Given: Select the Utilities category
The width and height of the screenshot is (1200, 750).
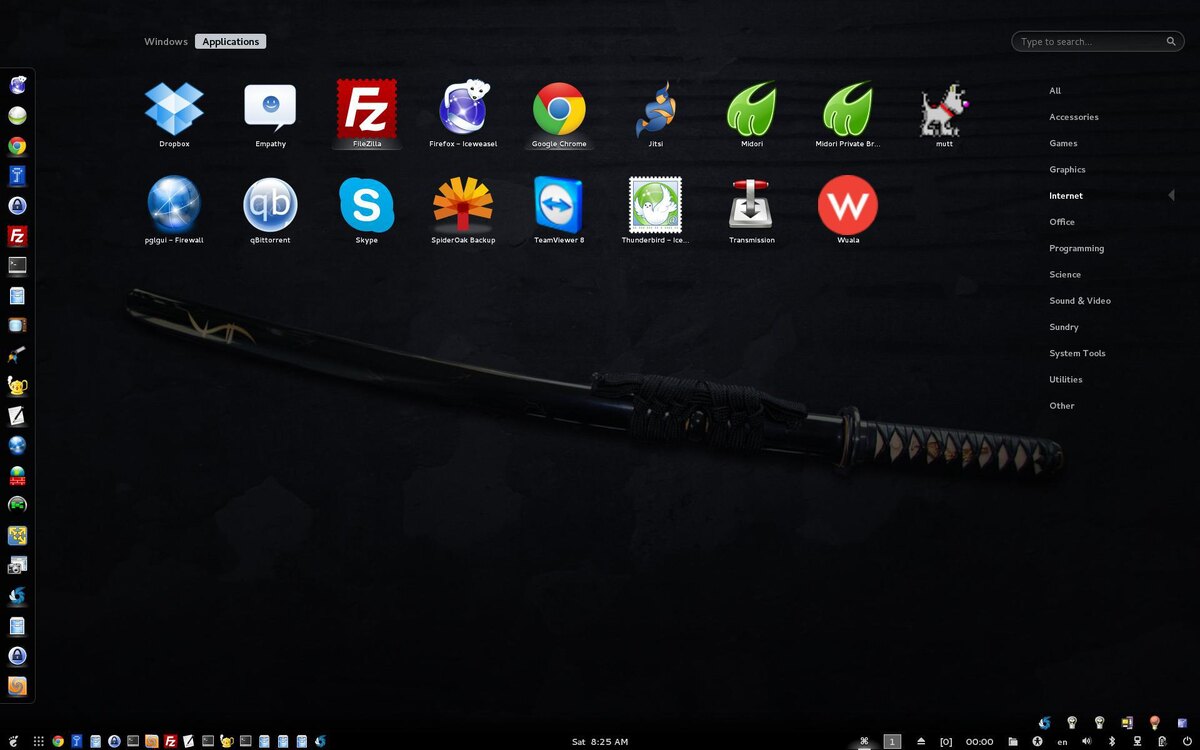Looking at the screenshot, I should (x=1066, y=380).
